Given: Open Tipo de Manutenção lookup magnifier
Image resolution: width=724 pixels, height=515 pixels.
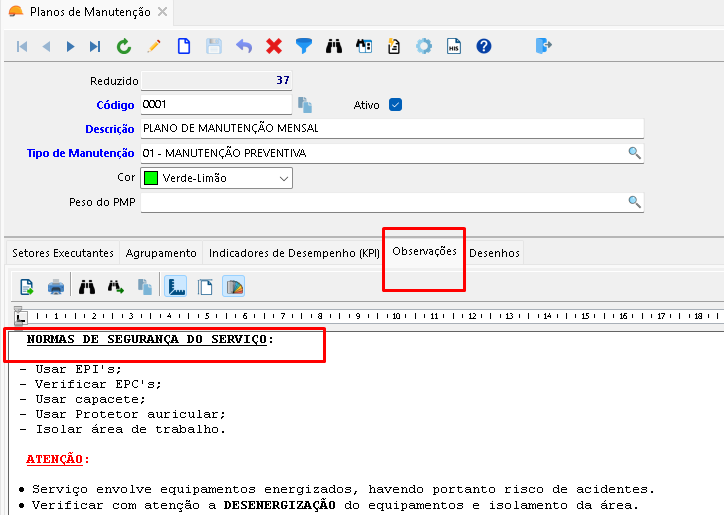Looking at the screenshot, I should (x=633, y=153).
